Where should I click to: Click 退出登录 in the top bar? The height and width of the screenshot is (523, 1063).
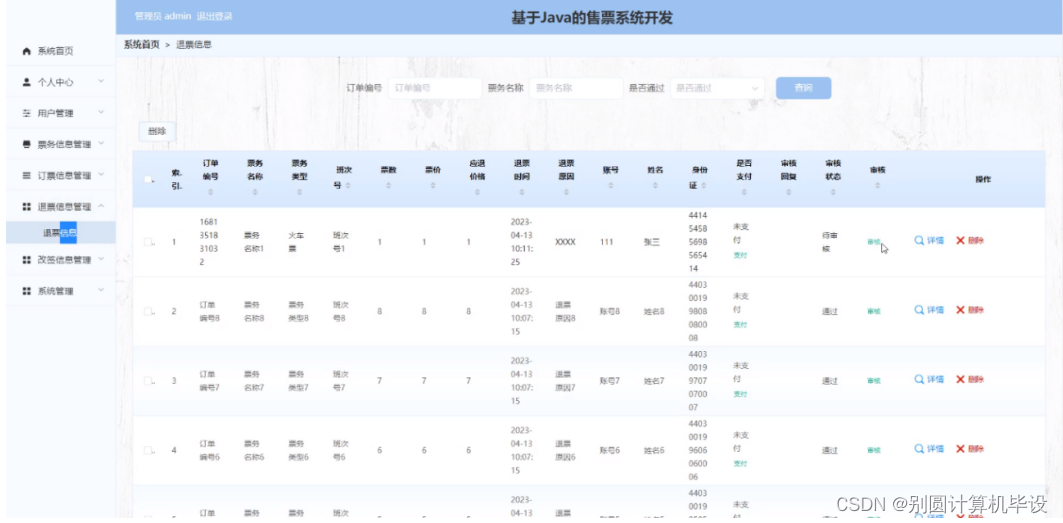click(x=214, y=16)
